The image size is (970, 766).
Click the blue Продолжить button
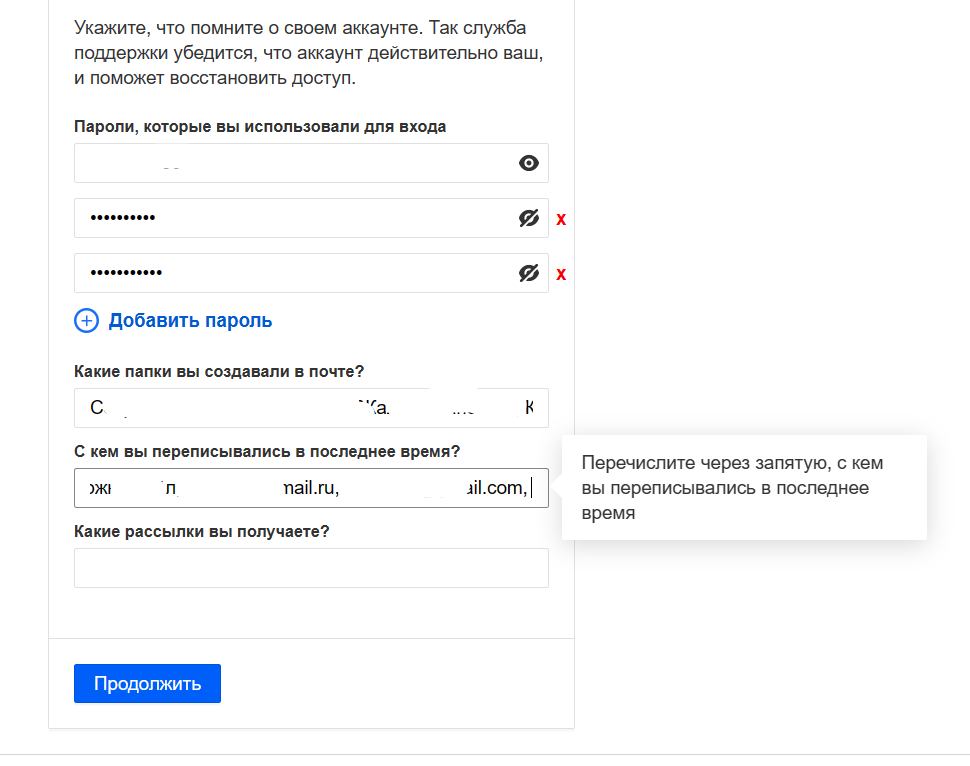(x=147, y=684)
